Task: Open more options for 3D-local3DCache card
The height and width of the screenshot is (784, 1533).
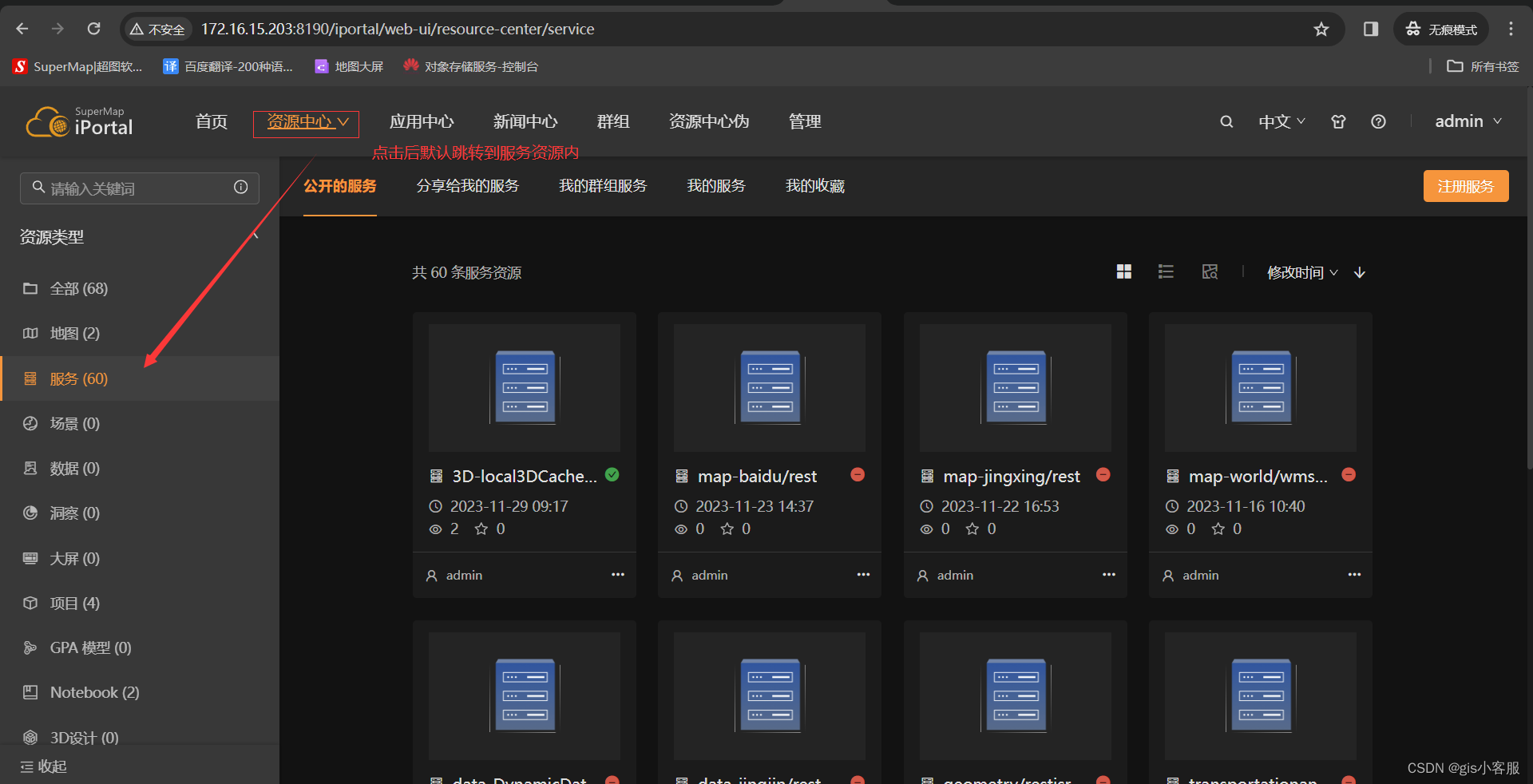Action: pos(618,575)
